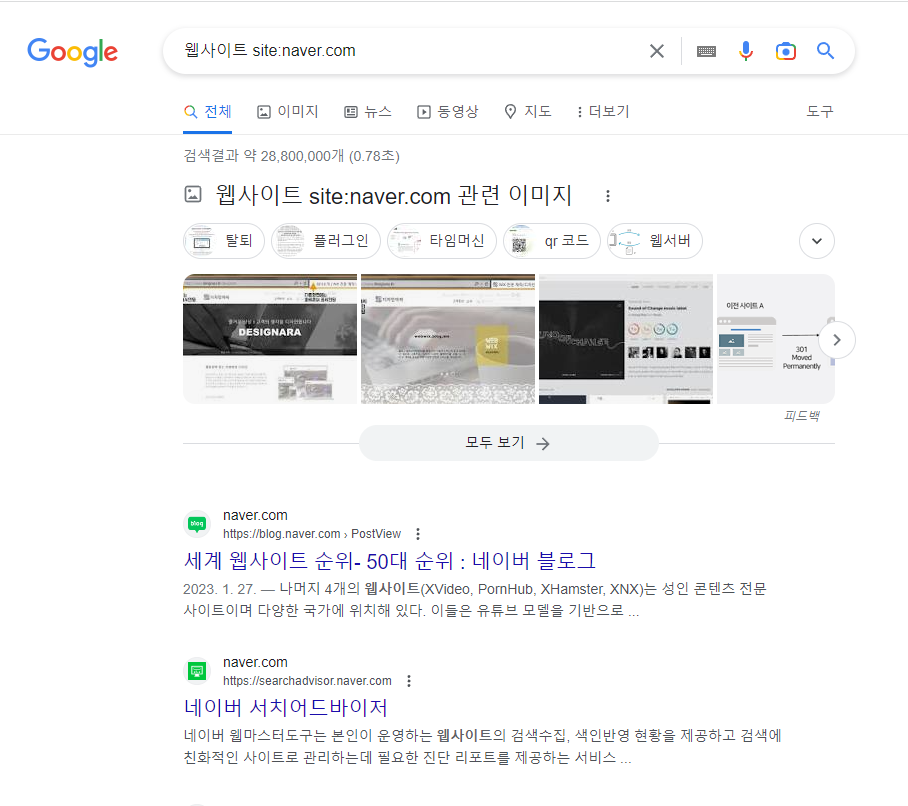The width and height of the screenshot is (908, 806).
Task: Click the blue magnifier search button
Action: click(825, 51)
